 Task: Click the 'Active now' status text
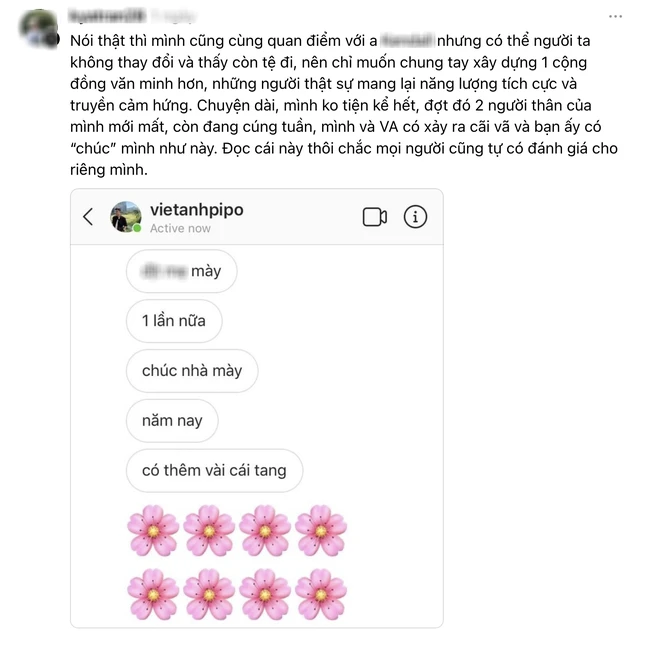tap(180, 228)
